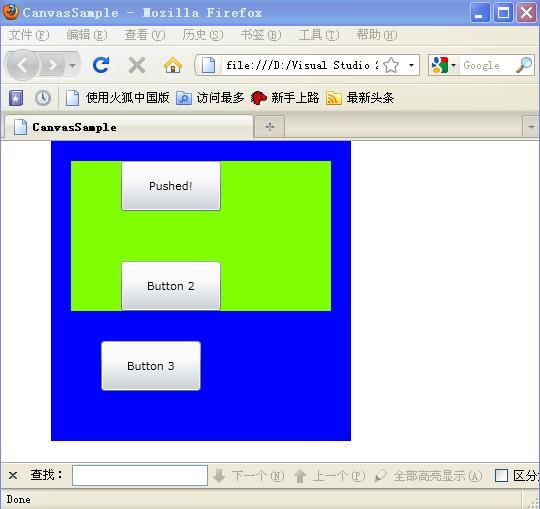Click the file:///D:/Visual Studio address field
Image resolution: width=540 pixels, height=509 pixels.
(302, 65)
